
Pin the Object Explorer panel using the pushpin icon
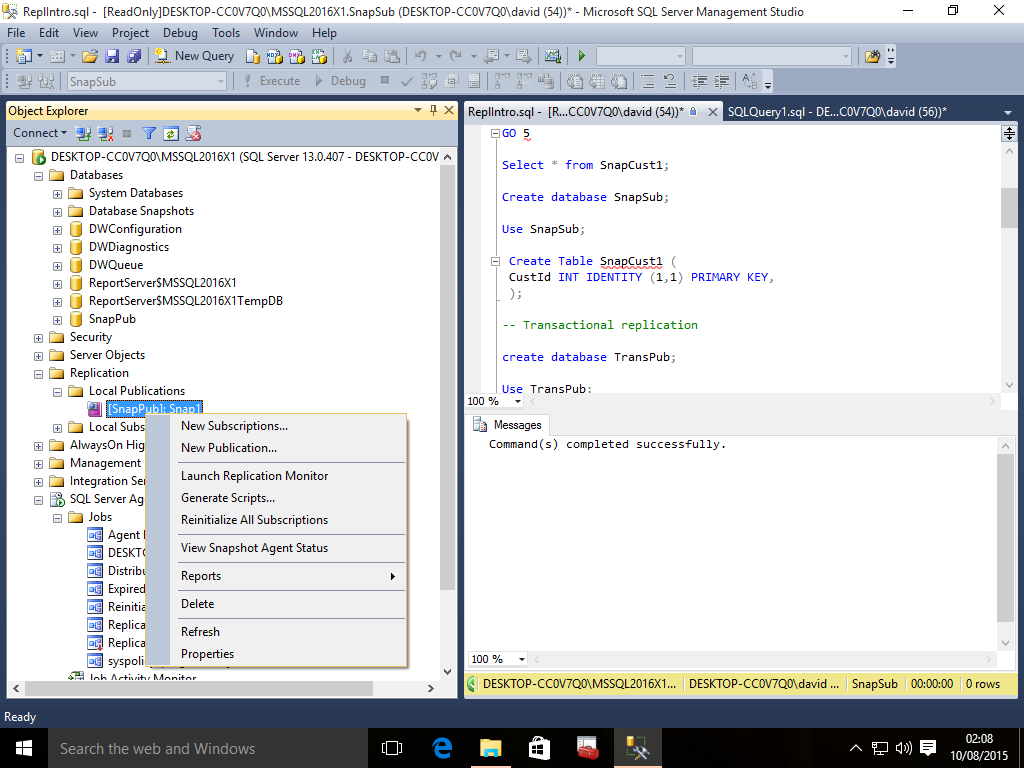pos(433,111)
